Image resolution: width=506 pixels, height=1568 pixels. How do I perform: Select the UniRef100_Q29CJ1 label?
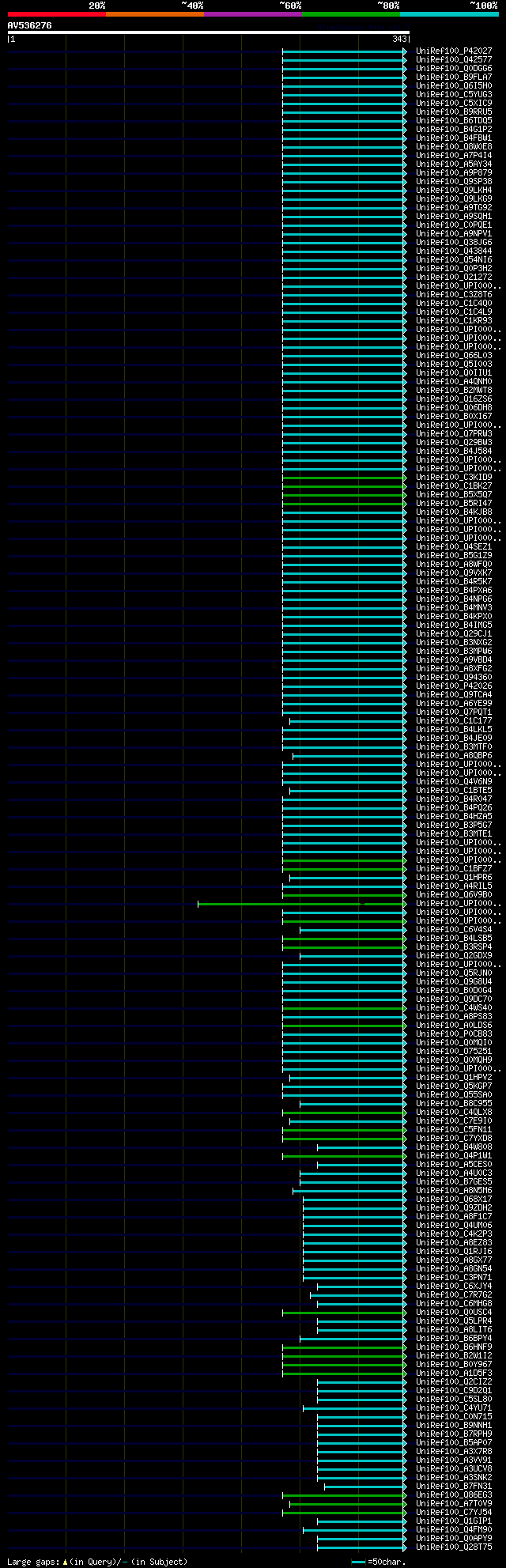[454, 633]
